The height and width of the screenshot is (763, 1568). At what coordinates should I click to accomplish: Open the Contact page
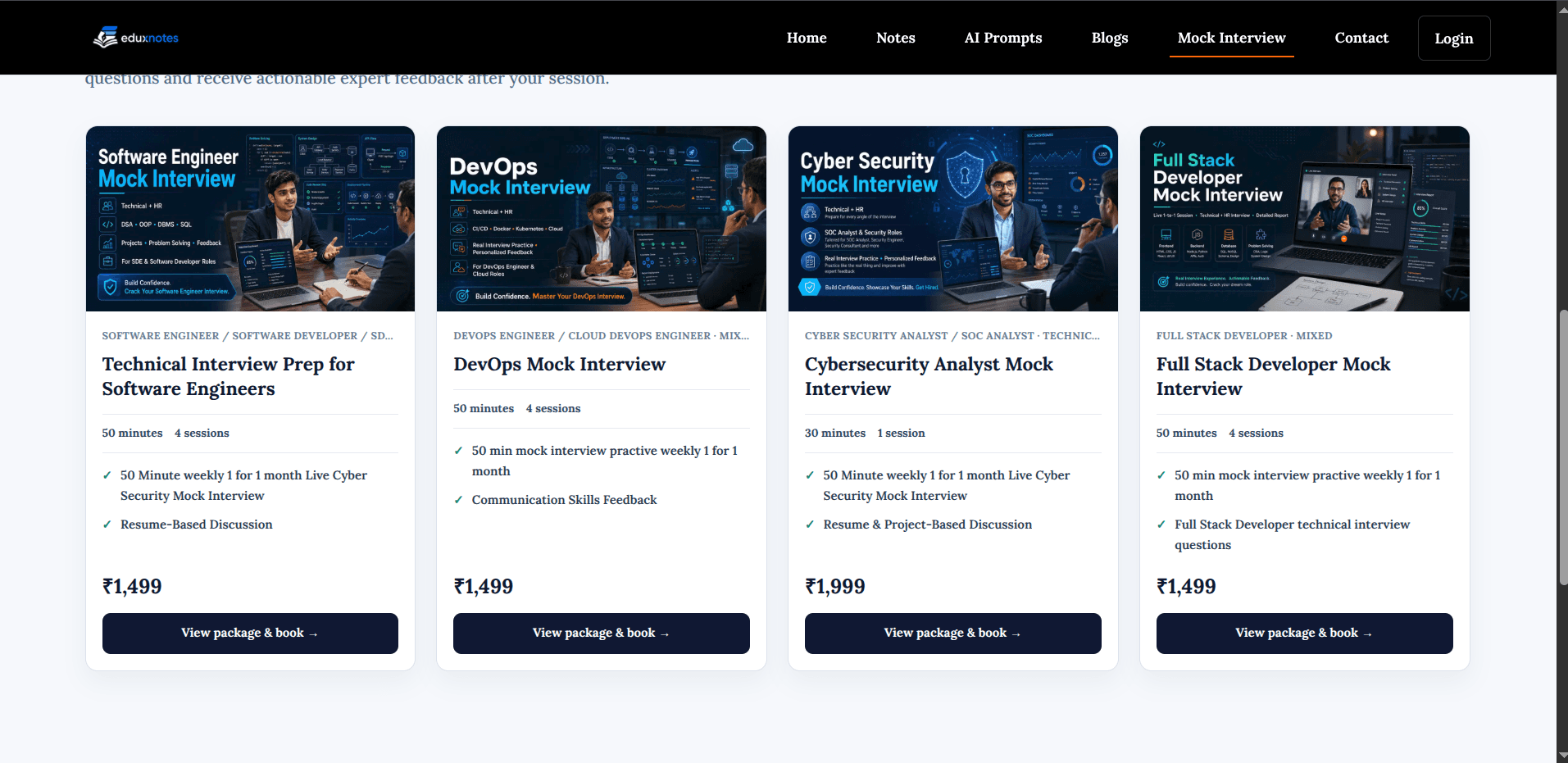(x=1361, y=38)
